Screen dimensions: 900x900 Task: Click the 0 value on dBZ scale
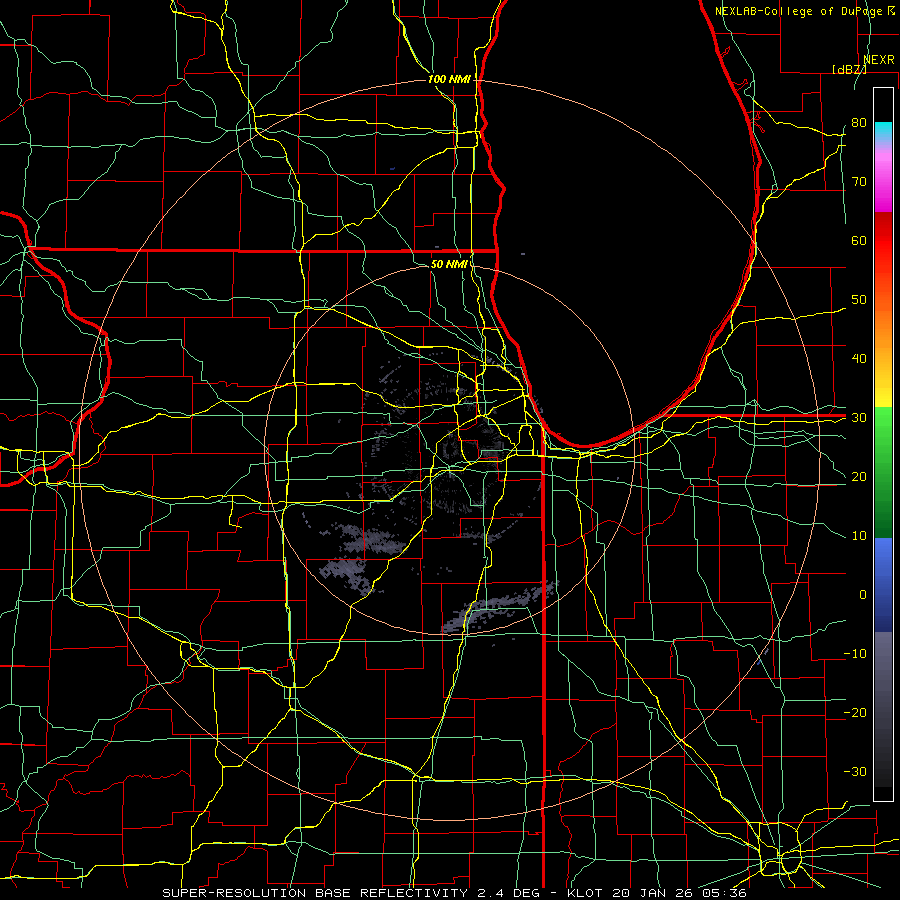click(x=863, y=595)
